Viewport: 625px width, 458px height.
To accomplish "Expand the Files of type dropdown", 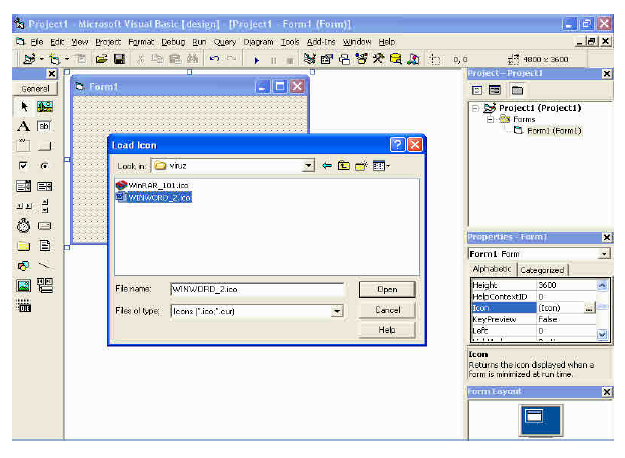I will 337,311.
